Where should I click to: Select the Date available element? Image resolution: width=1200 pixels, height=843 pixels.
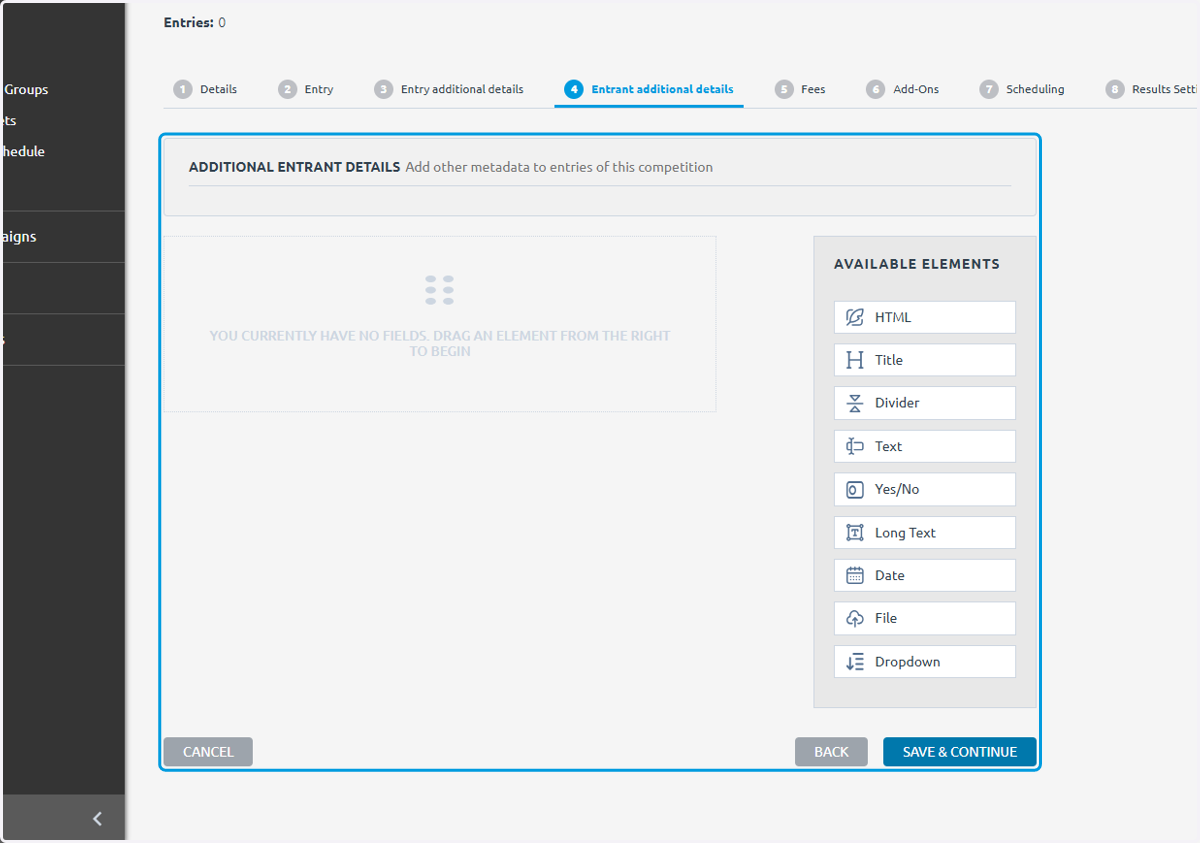tap(925, 575)
